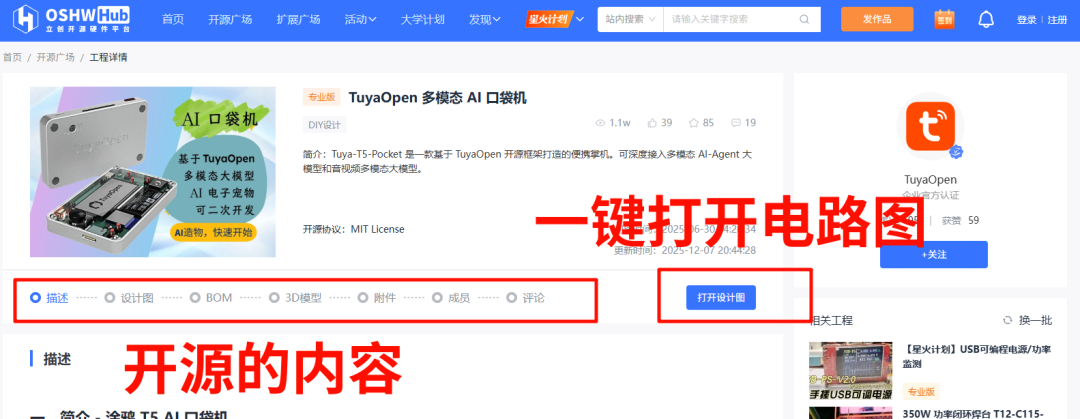Expand the chevron next to 星火计划

(580, 19)
